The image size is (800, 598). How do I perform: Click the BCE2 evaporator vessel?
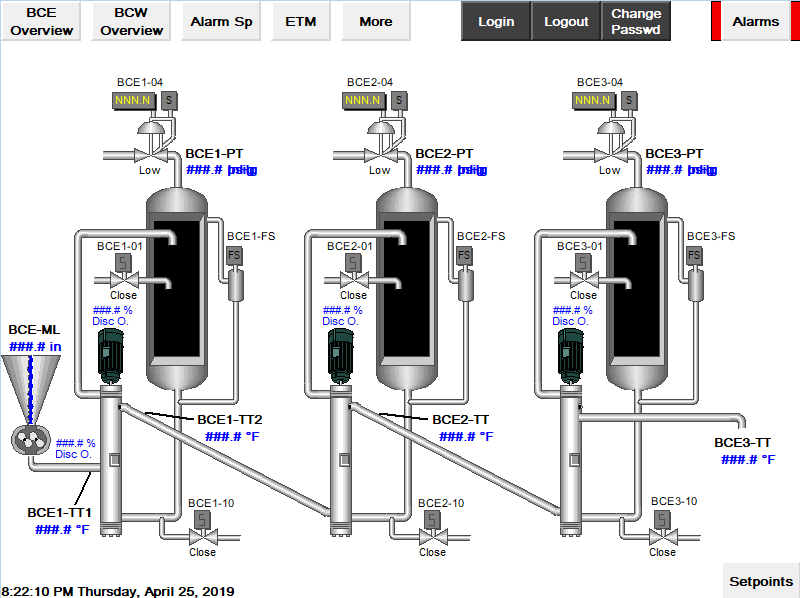tap(407, 289)
